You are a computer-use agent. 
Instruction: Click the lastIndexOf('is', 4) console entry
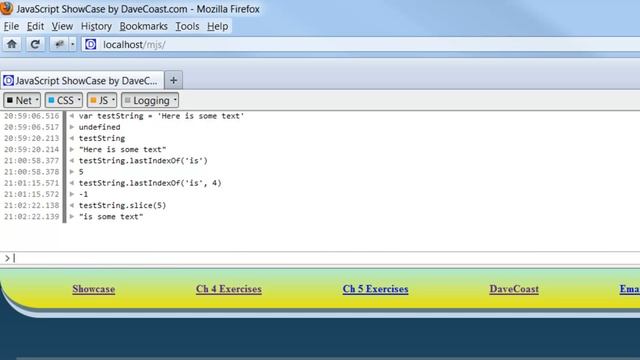(150, 183)
